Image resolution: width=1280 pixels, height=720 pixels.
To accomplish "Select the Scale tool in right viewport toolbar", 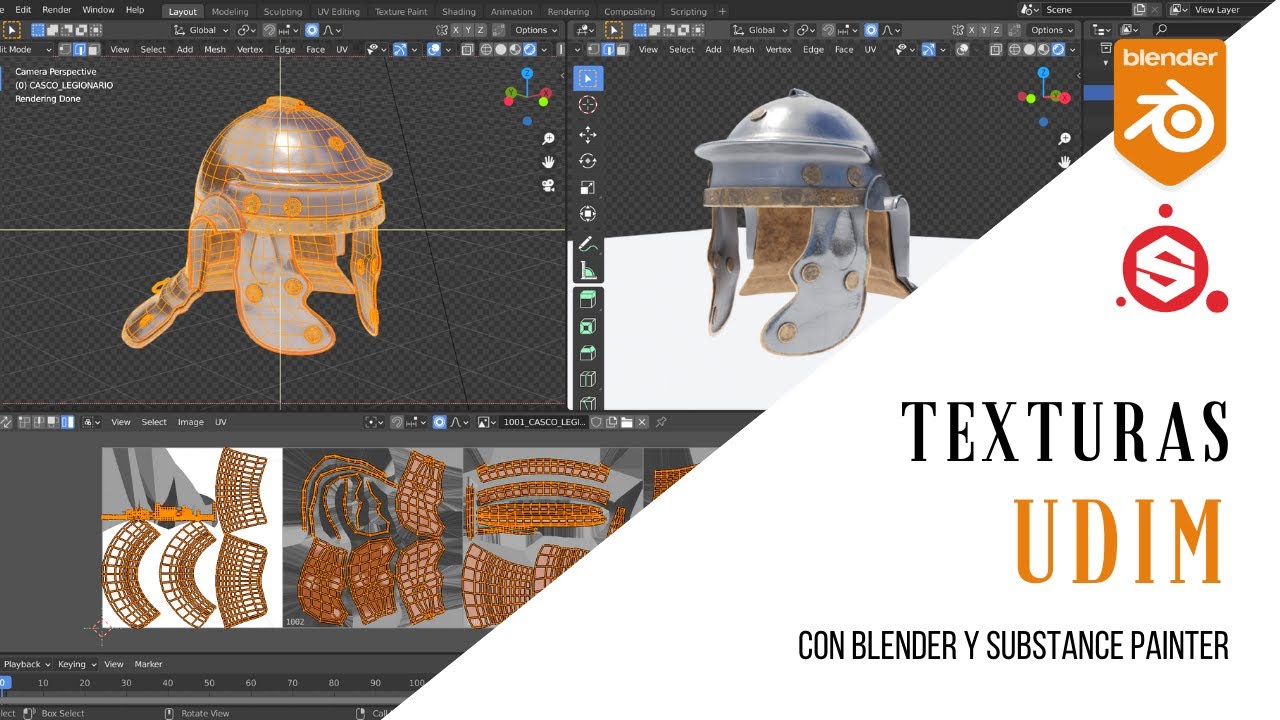I will click(x=588, y=187).
